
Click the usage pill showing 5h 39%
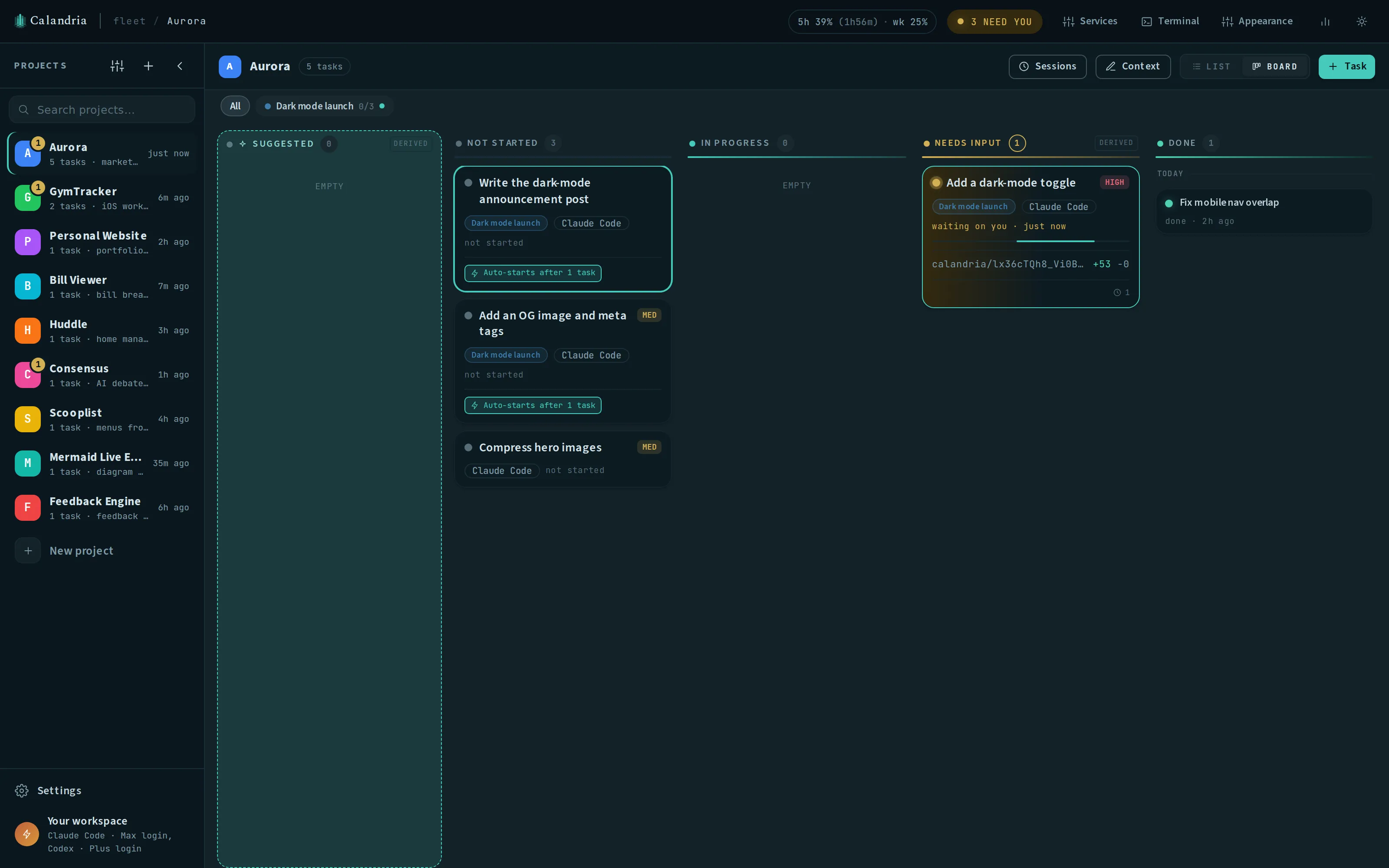tap(862, 22)
